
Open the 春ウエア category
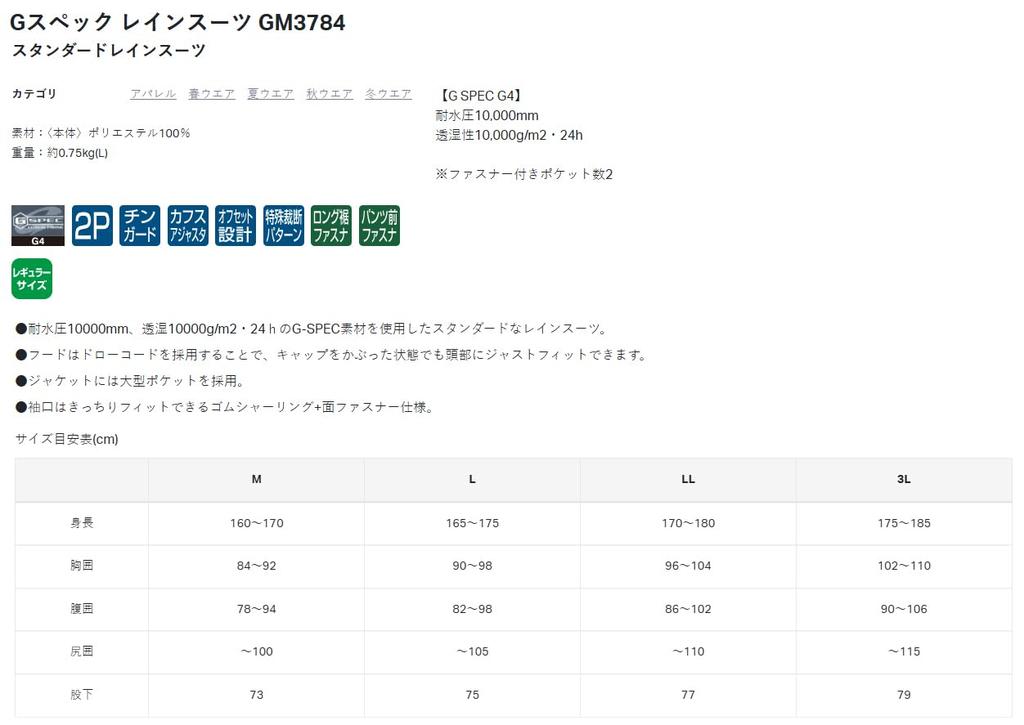pyautogui.click(x=211, y=93)
